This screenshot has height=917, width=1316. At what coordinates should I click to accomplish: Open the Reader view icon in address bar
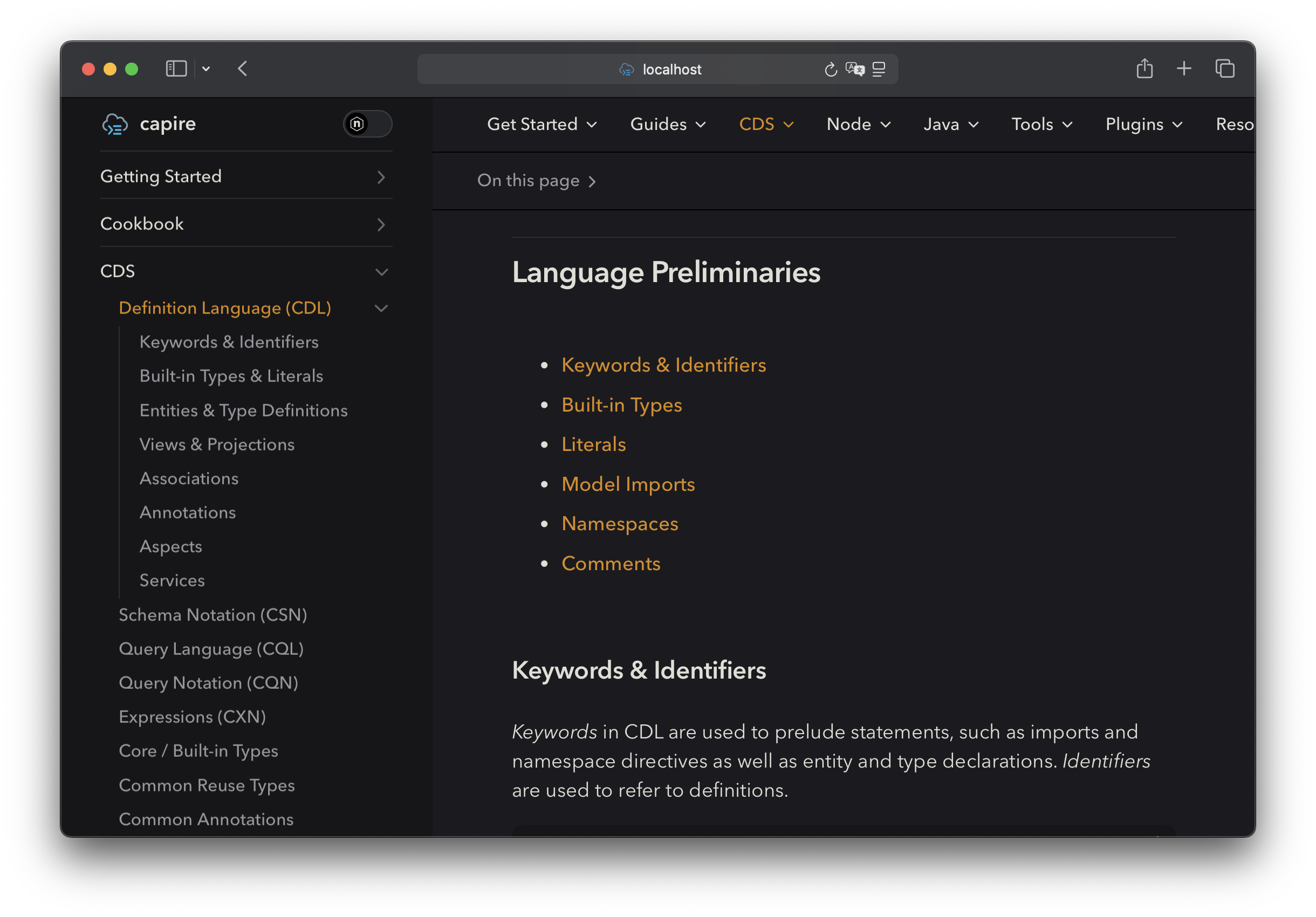point(879,70)
